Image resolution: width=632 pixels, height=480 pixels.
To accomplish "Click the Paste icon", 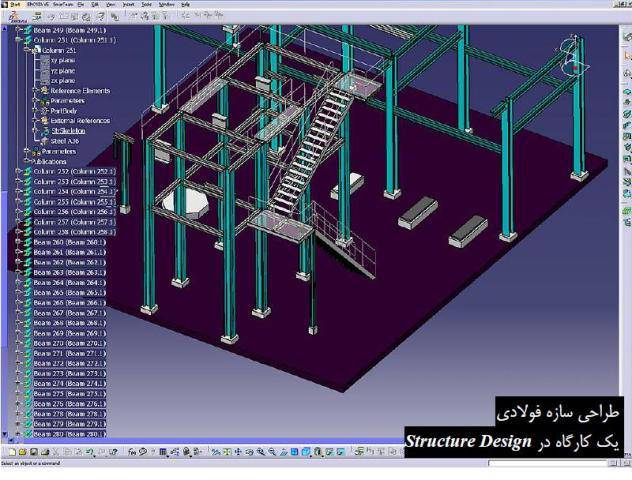I will click(x=79, y=452).
